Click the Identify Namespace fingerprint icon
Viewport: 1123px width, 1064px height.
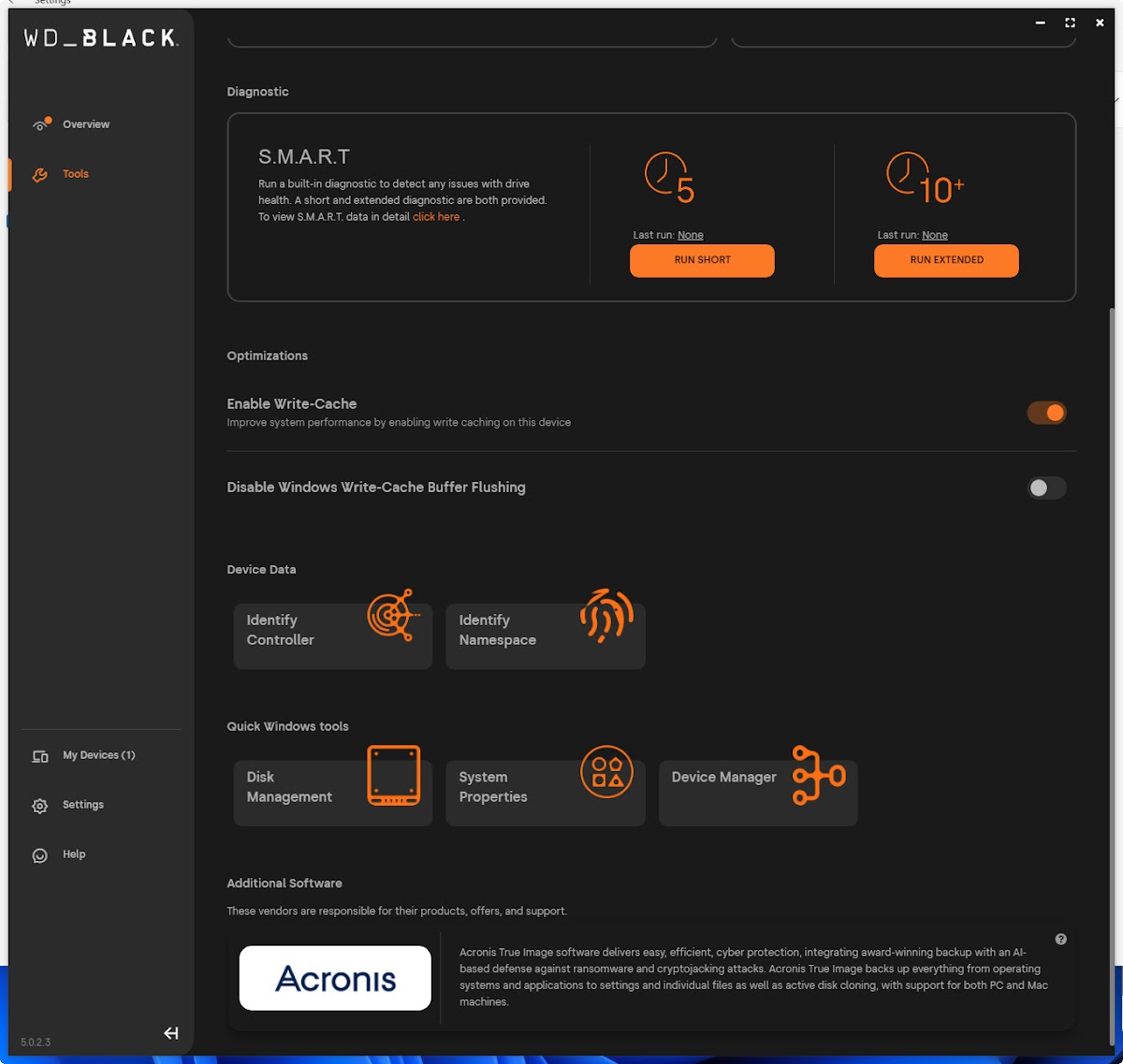[606, 615]
